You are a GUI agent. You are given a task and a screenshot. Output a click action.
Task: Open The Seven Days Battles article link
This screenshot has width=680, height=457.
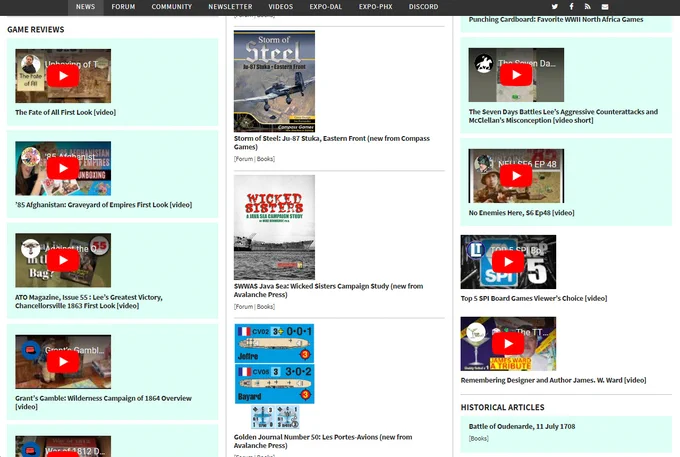563,116
